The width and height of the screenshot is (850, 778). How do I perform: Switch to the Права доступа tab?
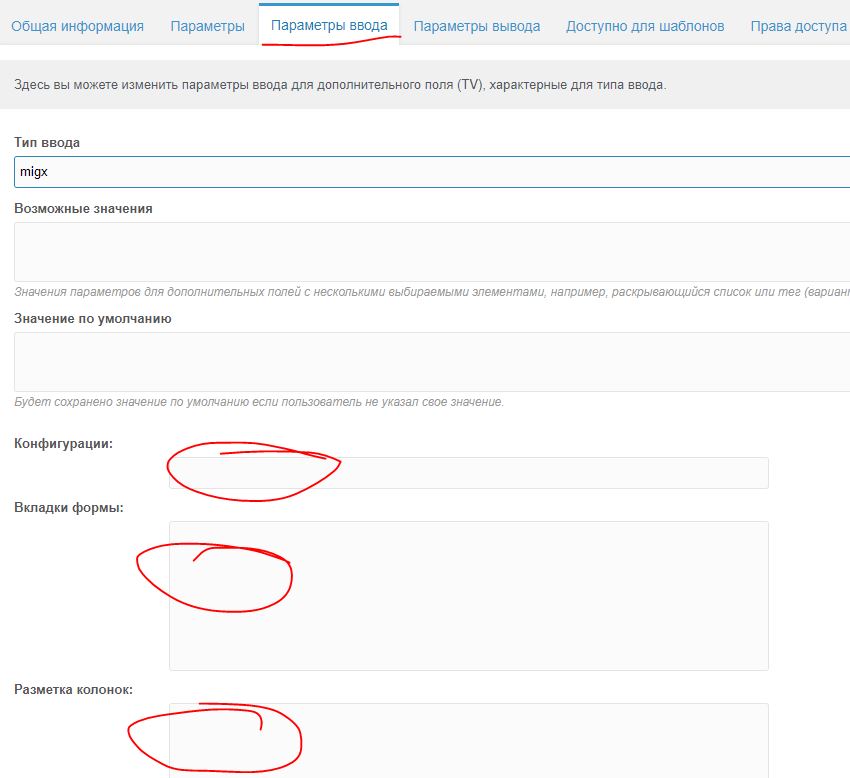coord(799,26)
